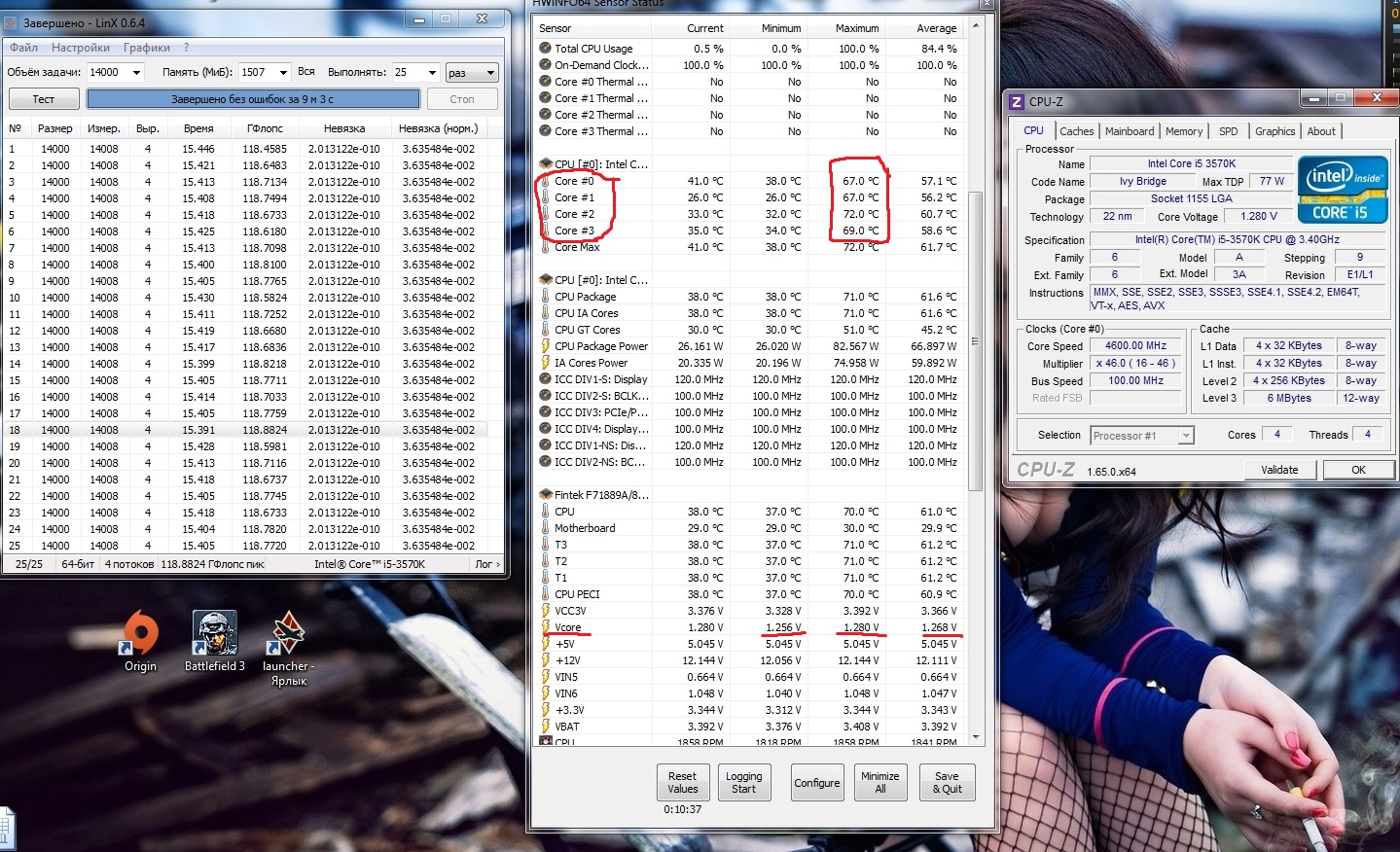Switch to the Caches tab in CPU-Z
1400x852 pixels.
pos(1077,131)
